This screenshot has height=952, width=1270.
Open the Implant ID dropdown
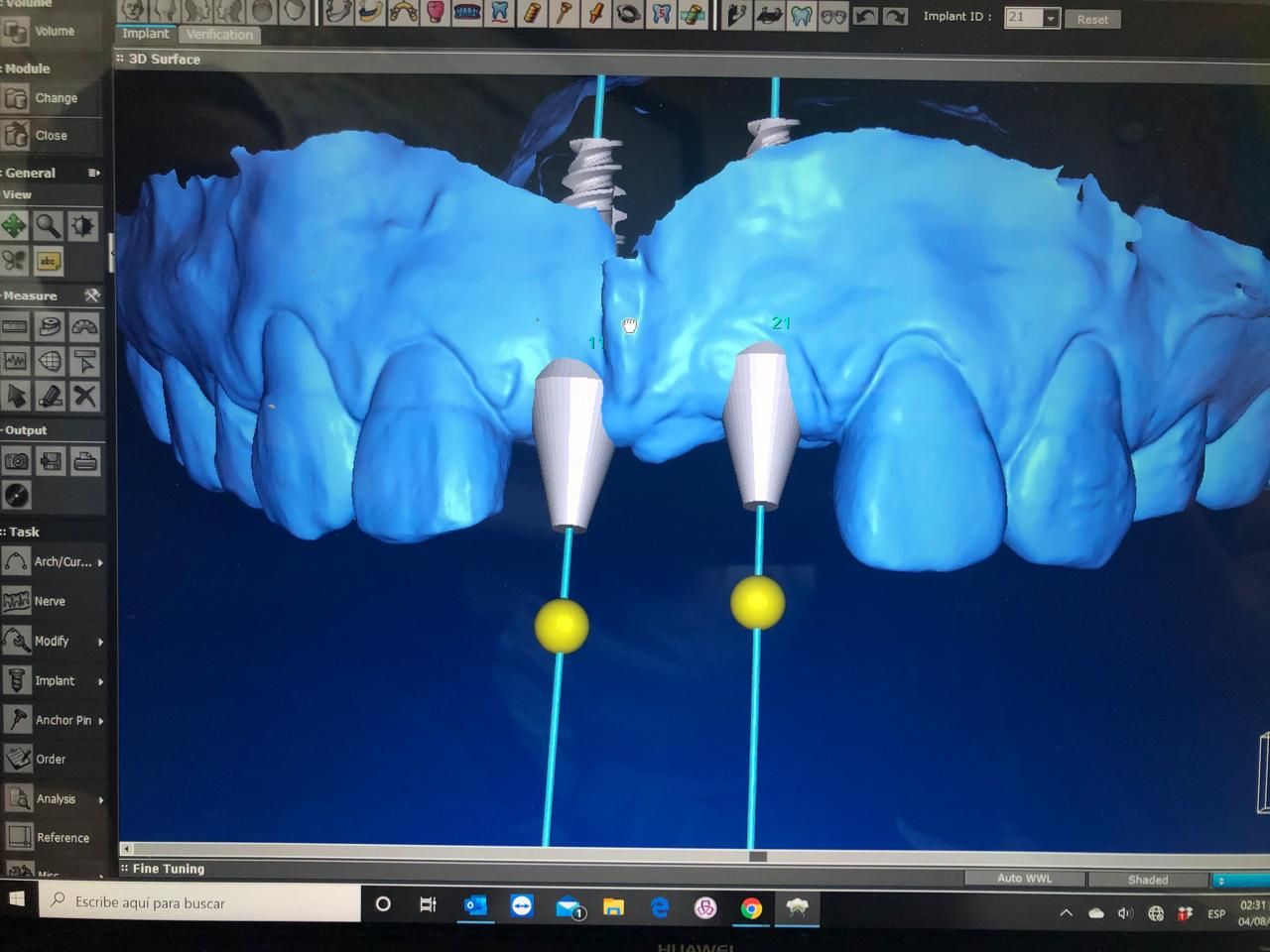coord(1050,18)
